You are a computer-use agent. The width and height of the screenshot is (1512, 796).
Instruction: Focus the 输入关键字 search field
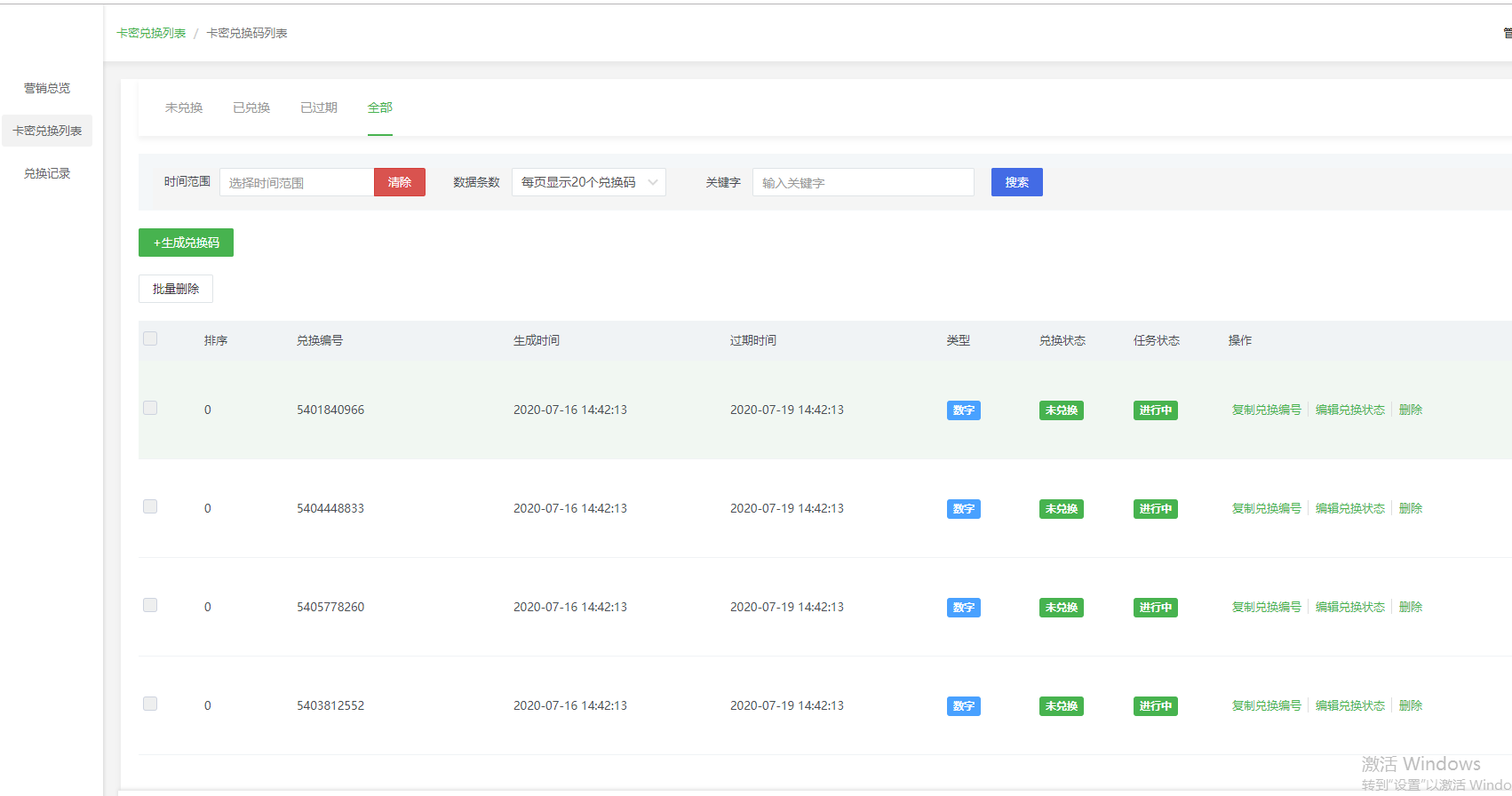coord(863,182)
